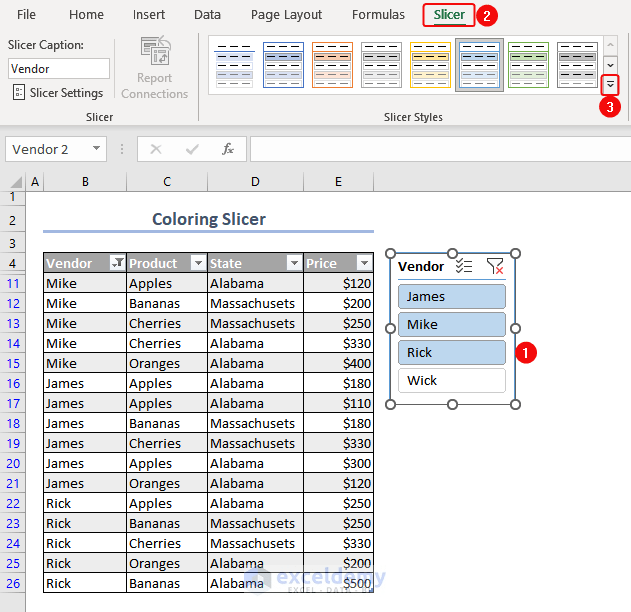Image resolution: width=631 pixels, height=612 pixels.
Task: Select column B header
Action: 85,182
